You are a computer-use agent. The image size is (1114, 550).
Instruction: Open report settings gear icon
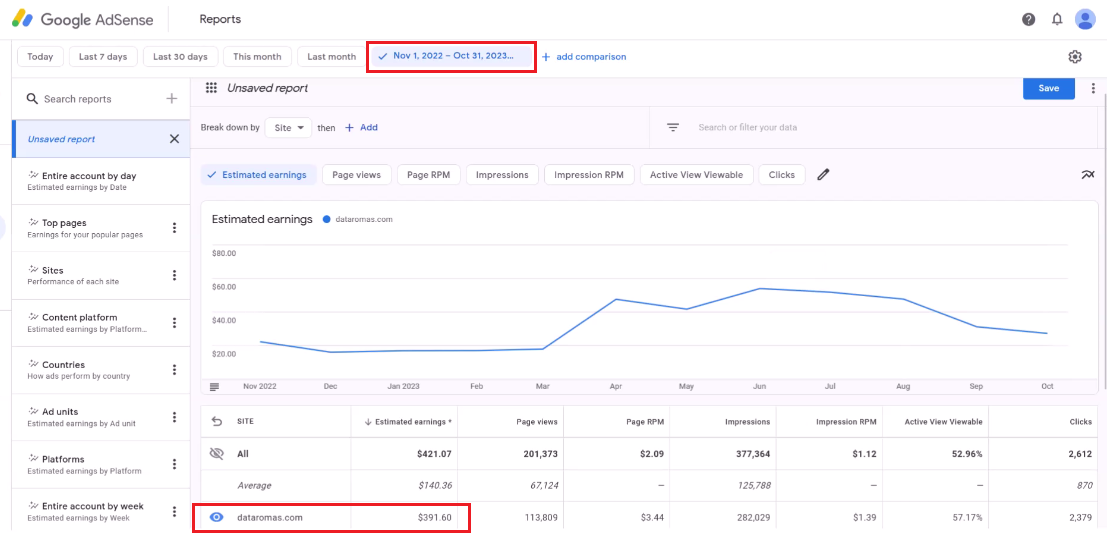coord(1075,57)
